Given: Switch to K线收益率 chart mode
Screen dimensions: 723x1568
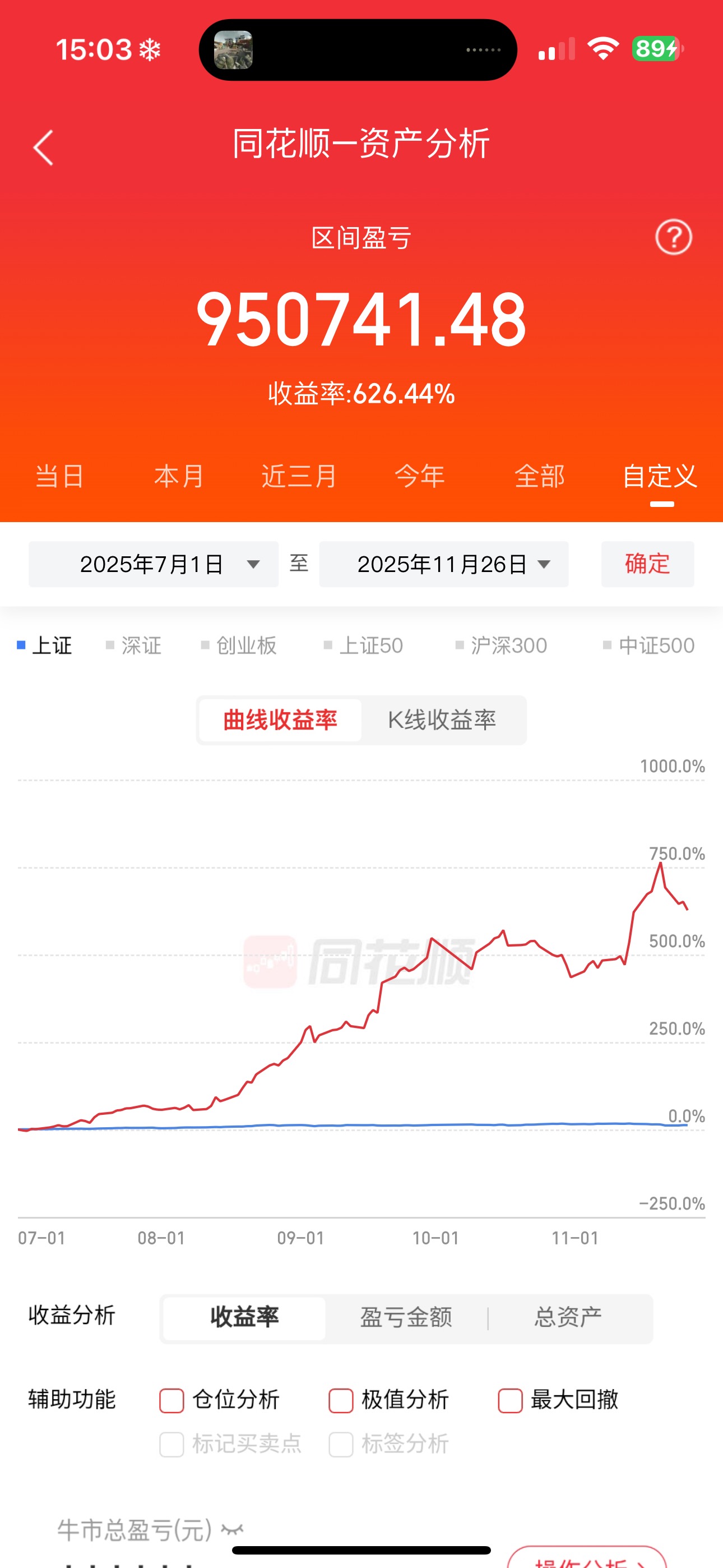Looking at the screenshot, I should (x=442, y=720).
